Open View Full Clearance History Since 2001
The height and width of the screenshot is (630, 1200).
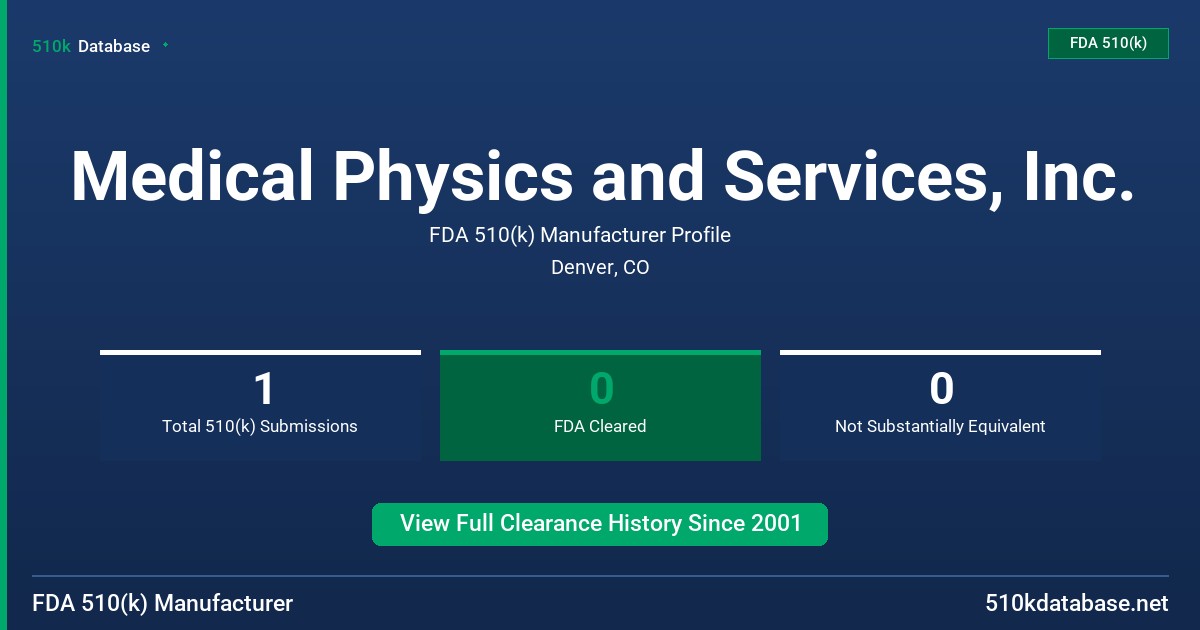click(x=600, y=524)
